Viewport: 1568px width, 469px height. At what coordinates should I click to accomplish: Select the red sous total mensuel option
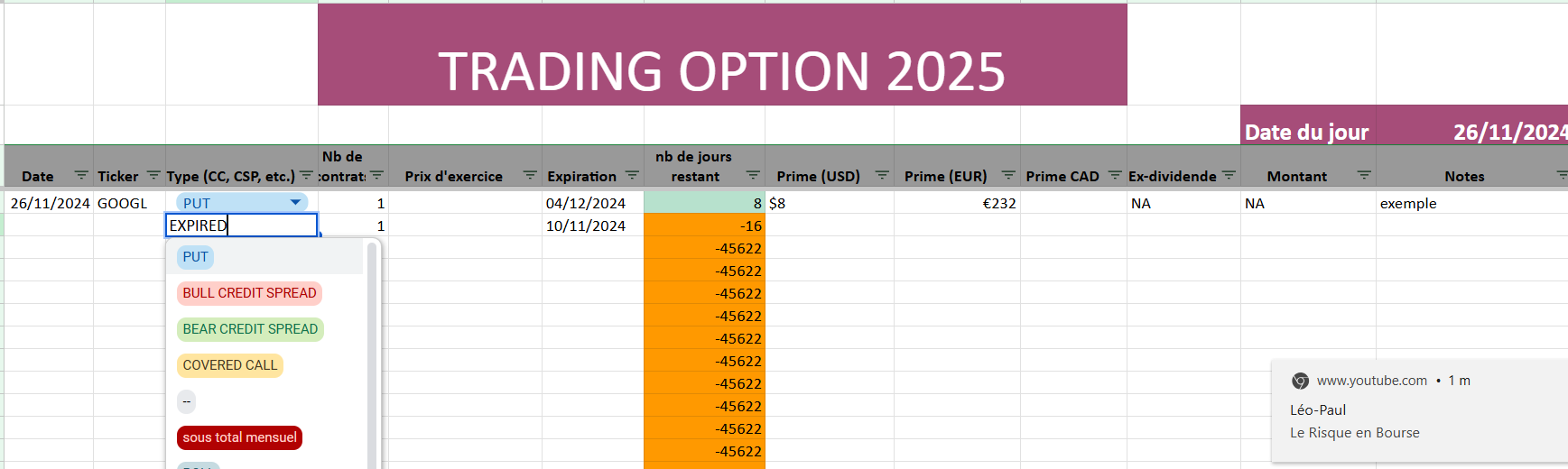[239, 437]
